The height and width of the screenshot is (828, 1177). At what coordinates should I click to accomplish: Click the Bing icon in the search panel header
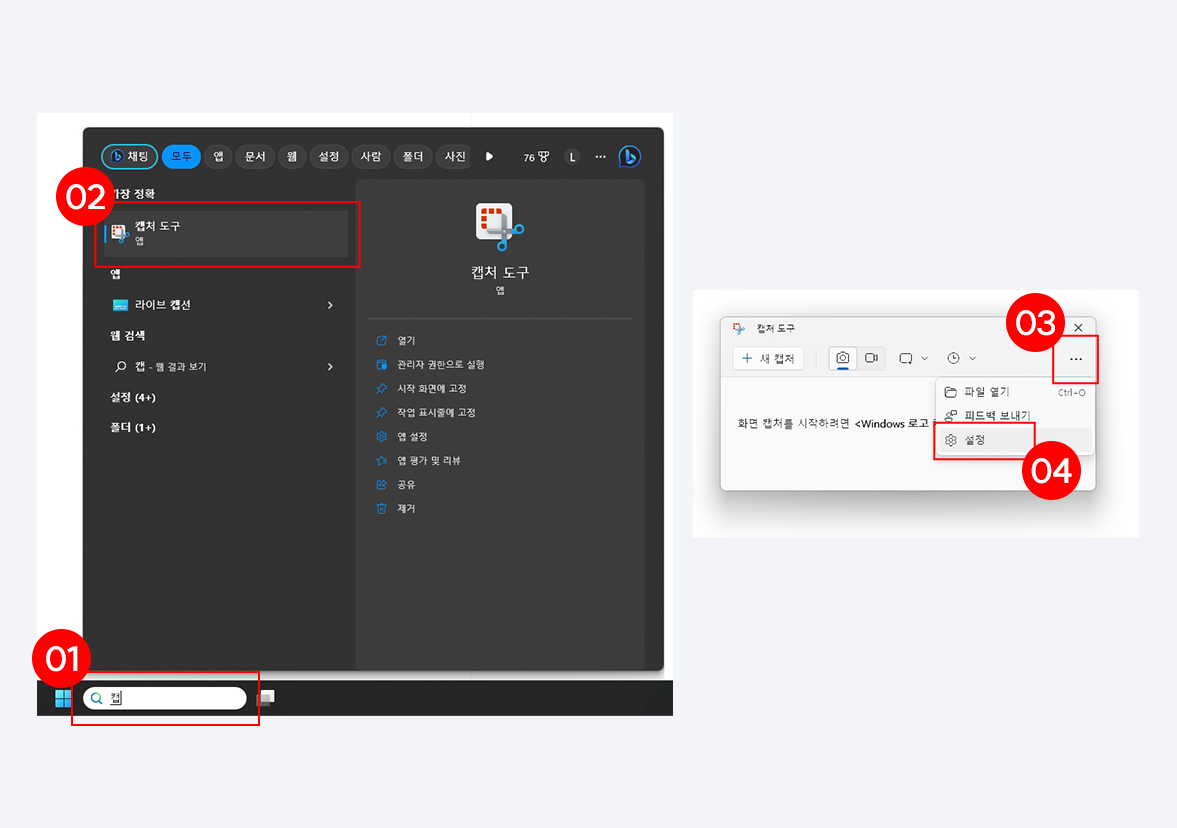630,156
